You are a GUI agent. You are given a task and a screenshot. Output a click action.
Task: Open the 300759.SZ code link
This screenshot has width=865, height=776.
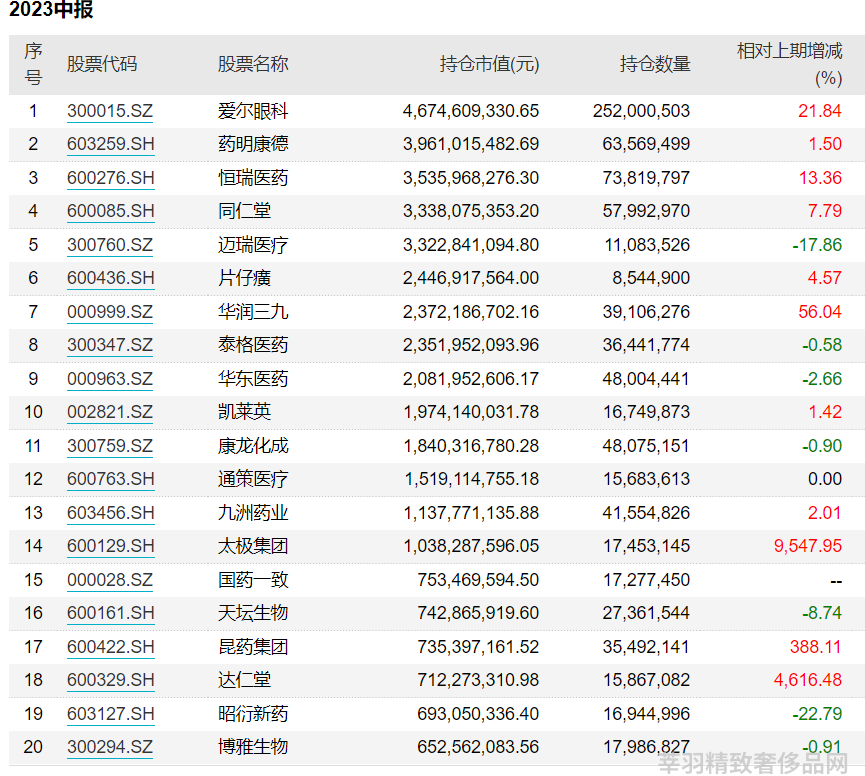pyautogui.click(x=110, y=446)
